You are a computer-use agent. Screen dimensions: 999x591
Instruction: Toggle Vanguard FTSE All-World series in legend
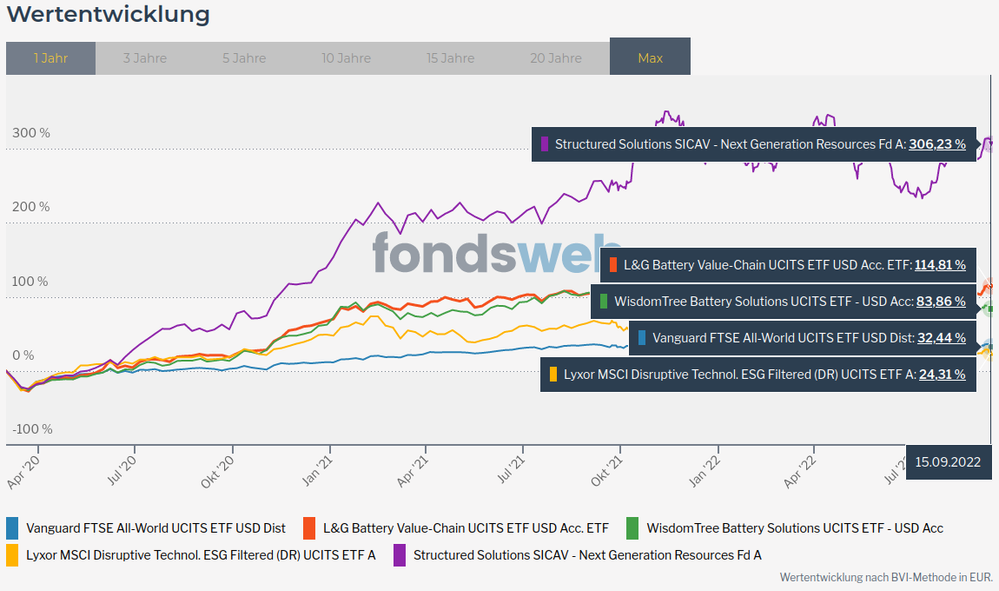[156, 528]
